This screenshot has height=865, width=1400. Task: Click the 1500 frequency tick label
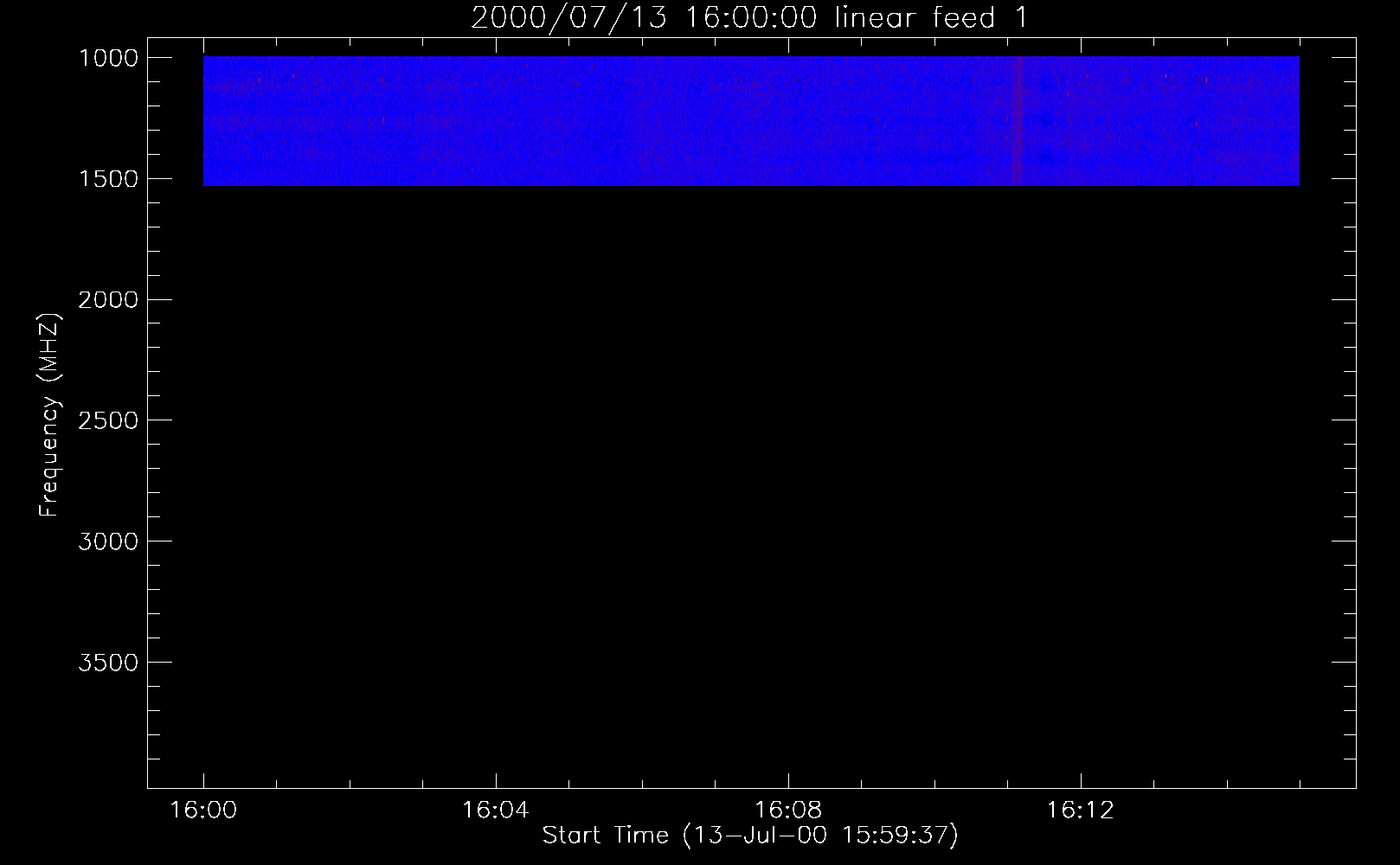[108, 179]
